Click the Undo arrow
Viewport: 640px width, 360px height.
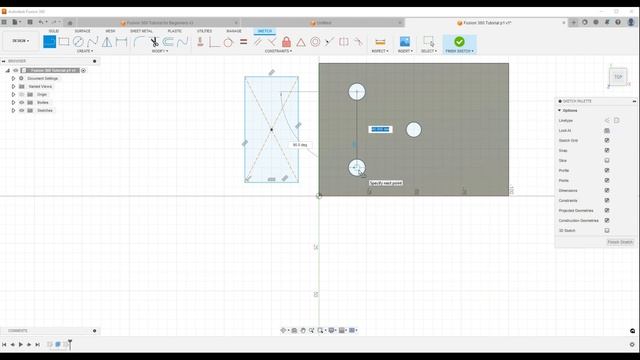[x=41, y=22]
